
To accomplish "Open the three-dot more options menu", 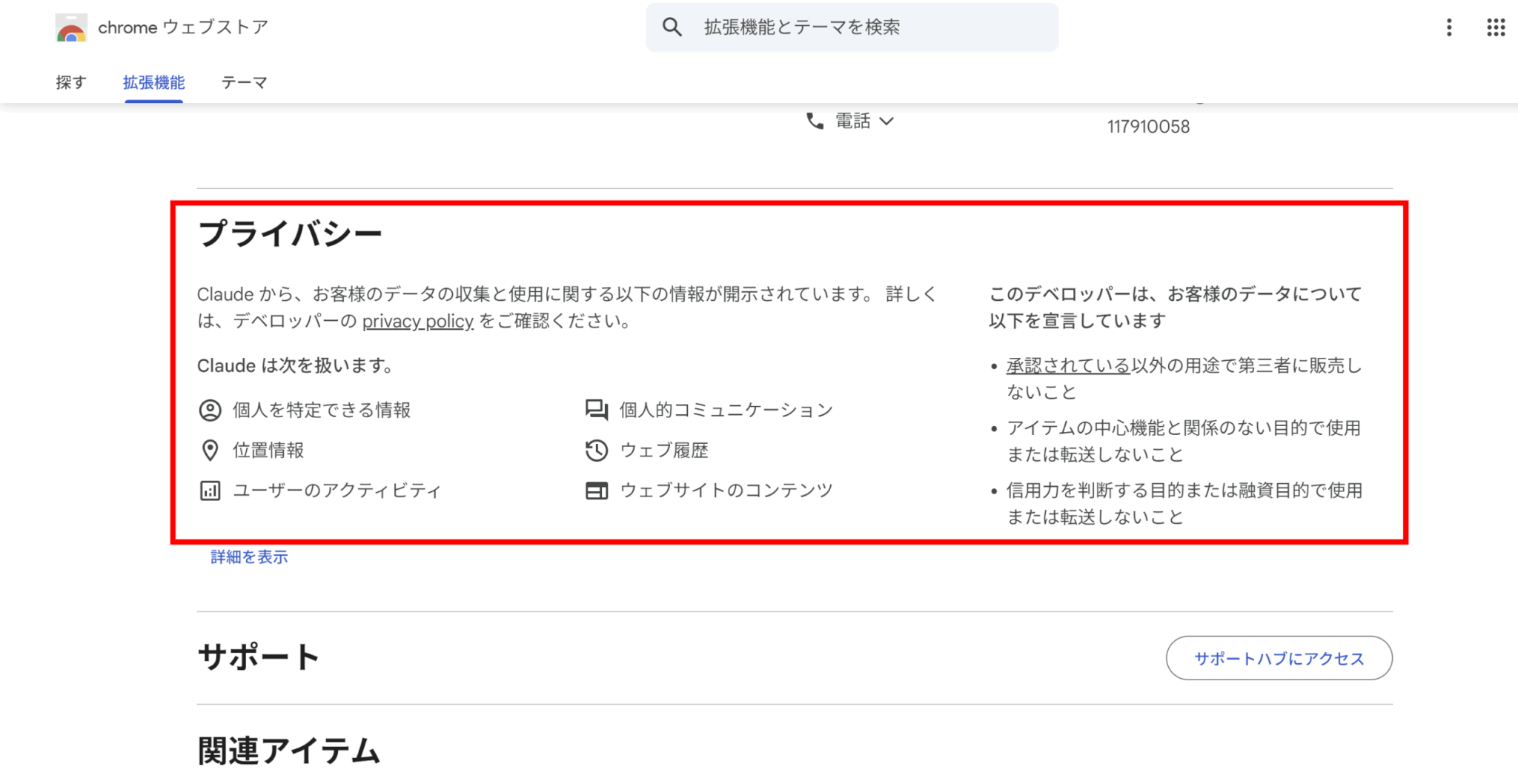I will coord(1448,27).
